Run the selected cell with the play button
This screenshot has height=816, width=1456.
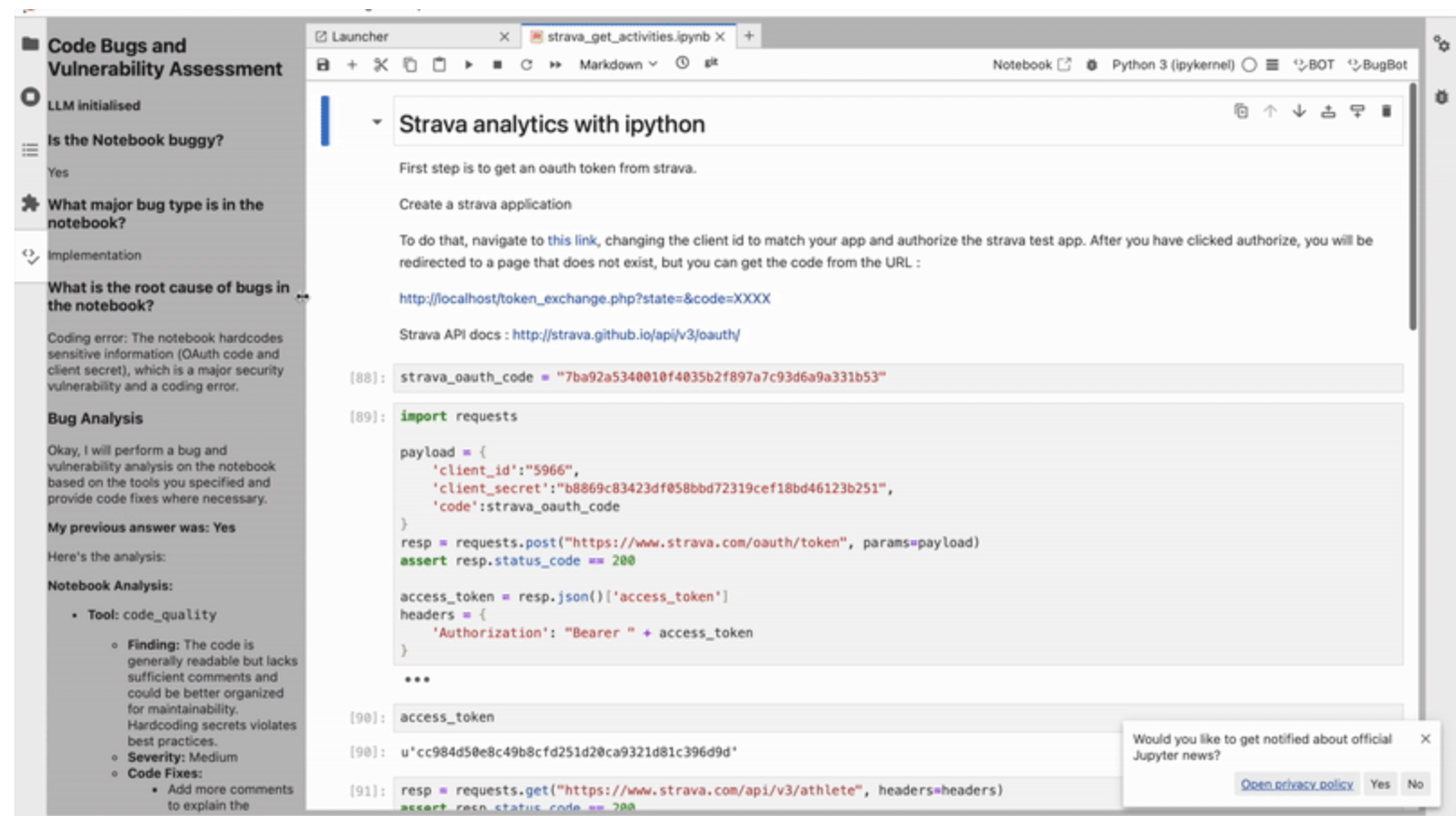[468, 64]
